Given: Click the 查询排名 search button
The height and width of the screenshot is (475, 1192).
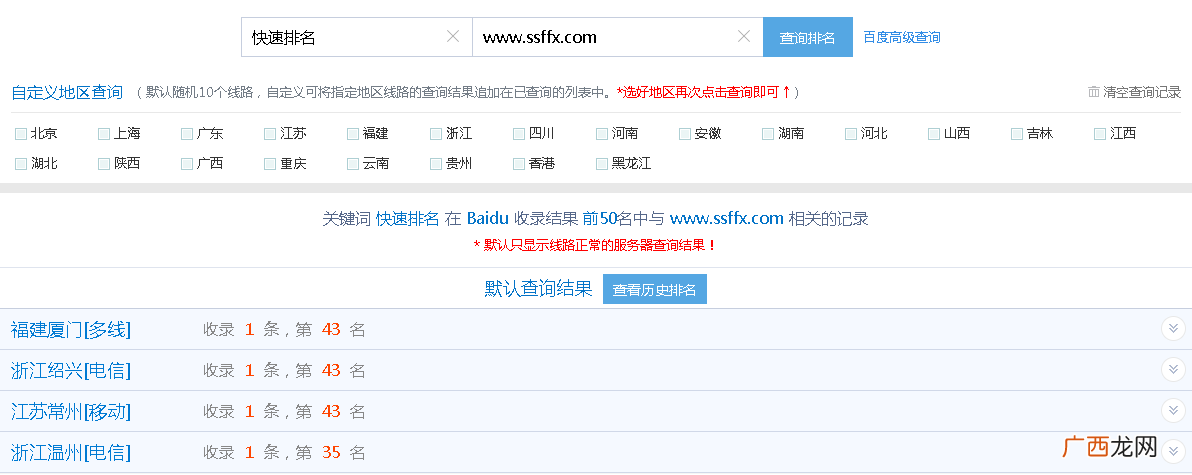Looking at the screenshot, I should click(807, 37).
